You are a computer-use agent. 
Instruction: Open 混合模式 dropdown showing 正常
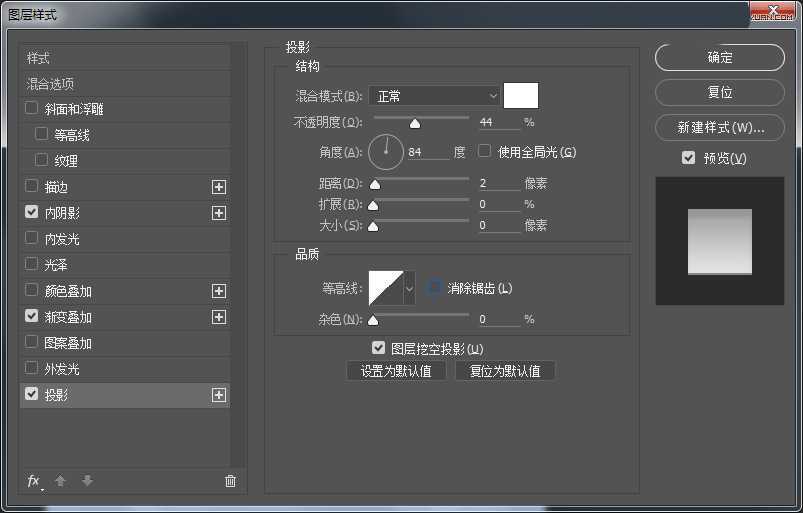434,96
